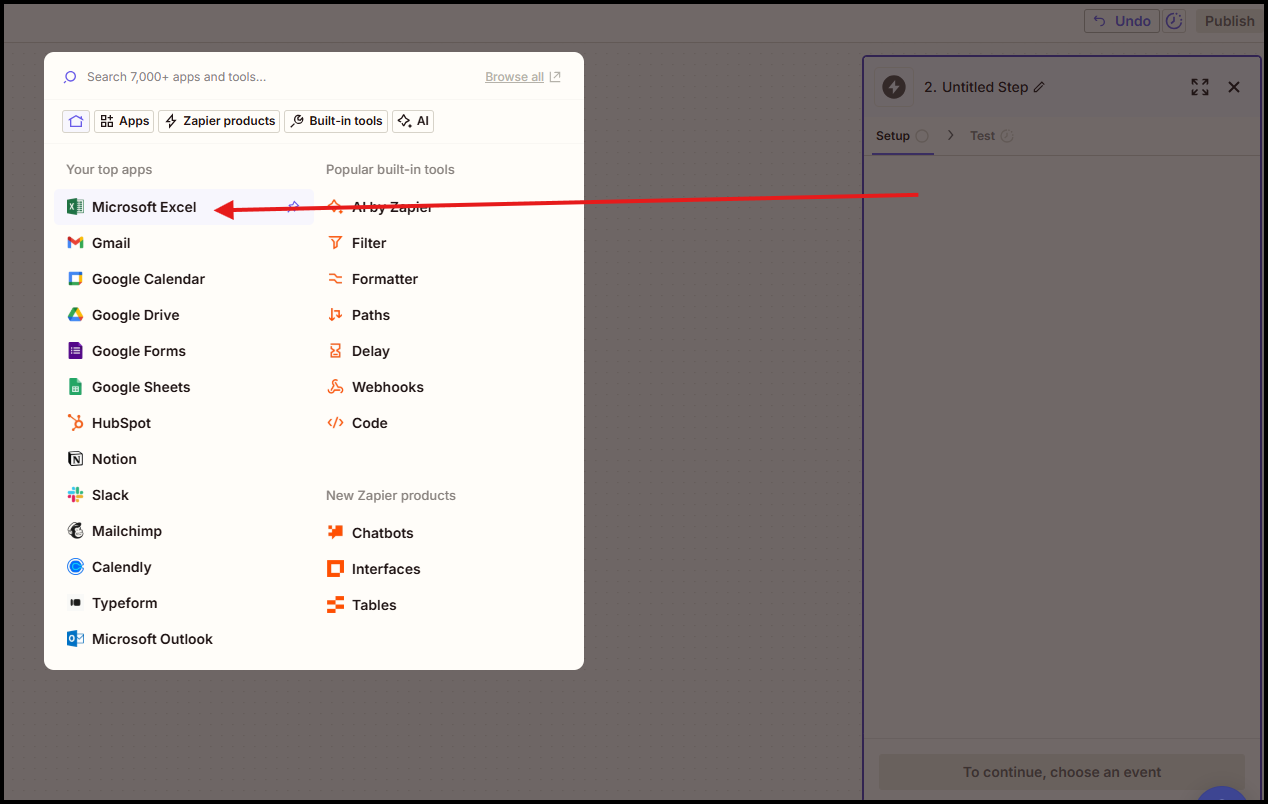This screenshot has height=804, width=1268.
Task: Click the Code brackets icon
Action: pos(335,423)
